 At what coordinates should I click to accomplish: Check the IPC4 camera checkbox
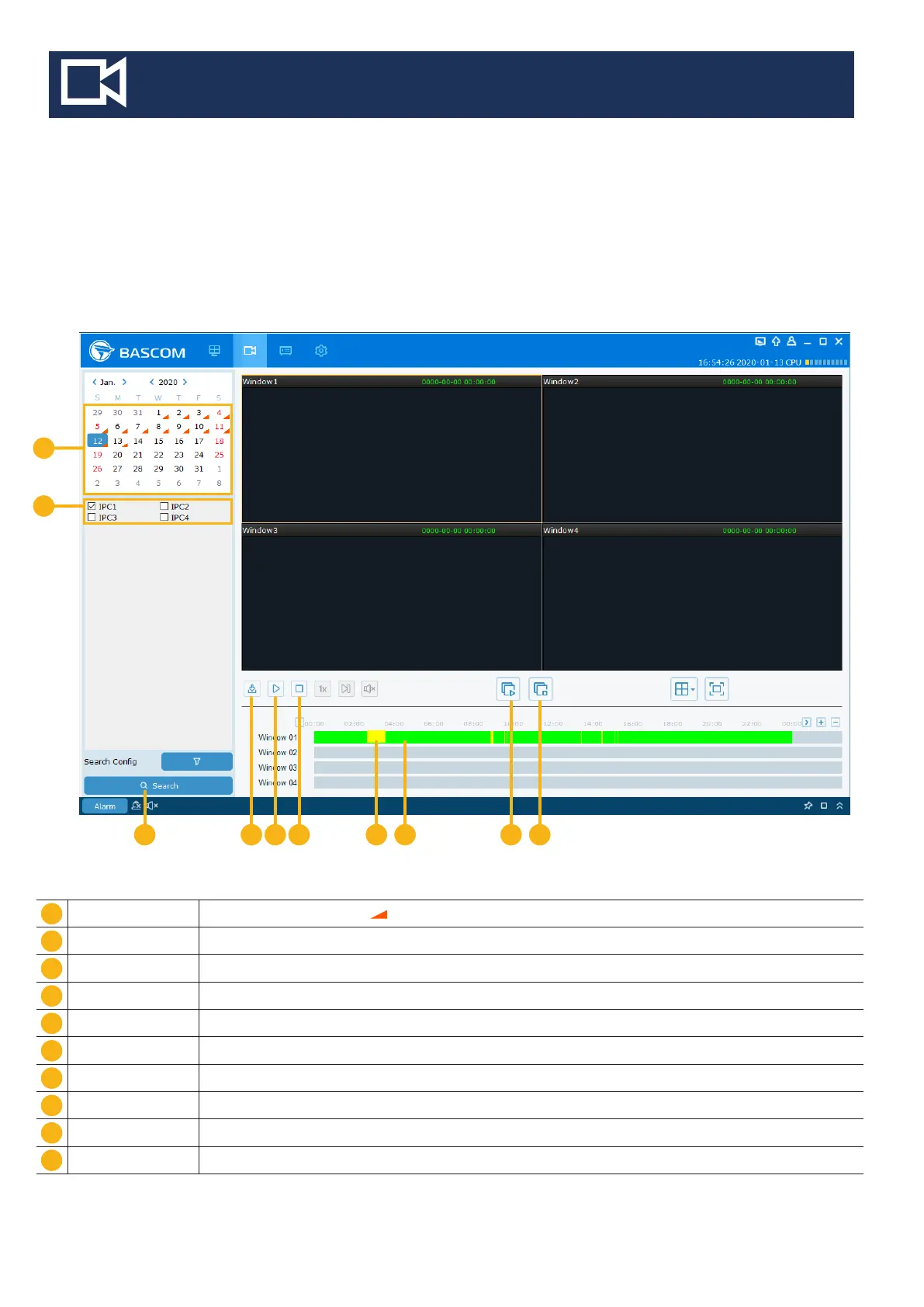point(164,517)
